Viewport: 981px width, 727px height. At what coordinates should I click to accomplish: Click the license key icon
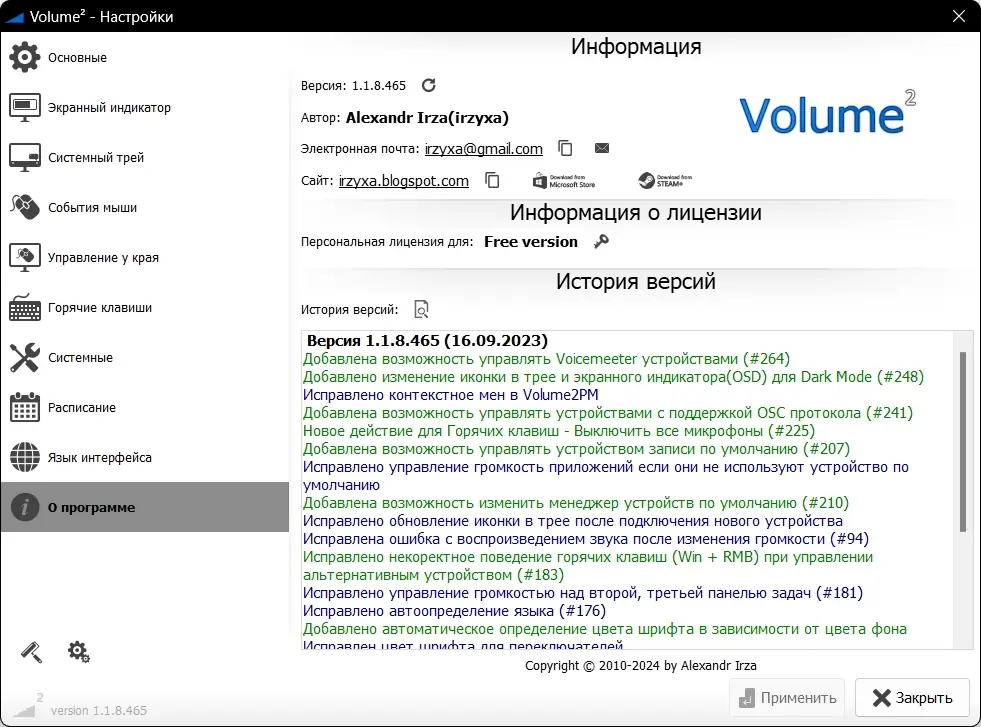601,241
